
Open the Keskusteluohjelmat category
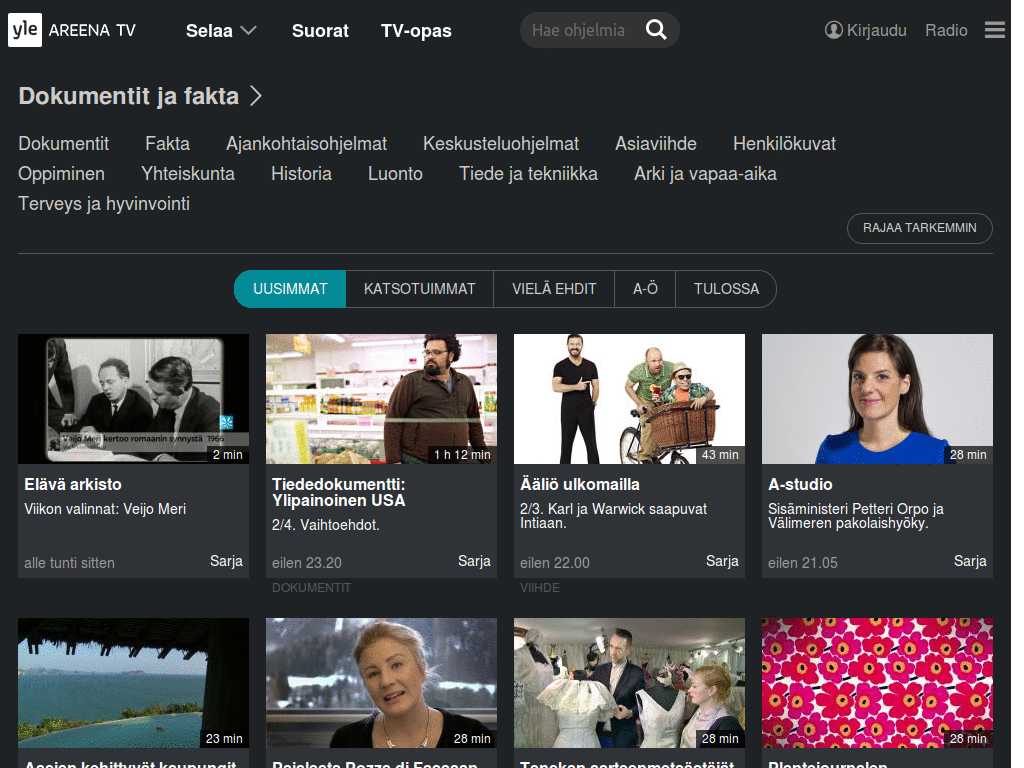click(x=501, y=144)
